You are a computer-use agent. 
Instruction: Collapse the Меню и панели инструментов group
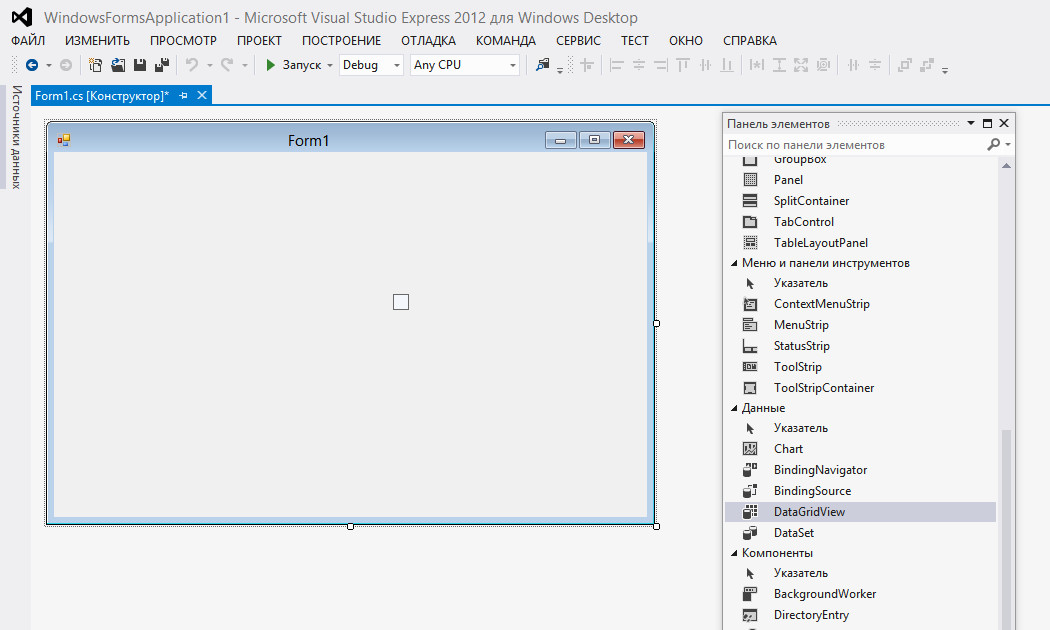[734, 263]
